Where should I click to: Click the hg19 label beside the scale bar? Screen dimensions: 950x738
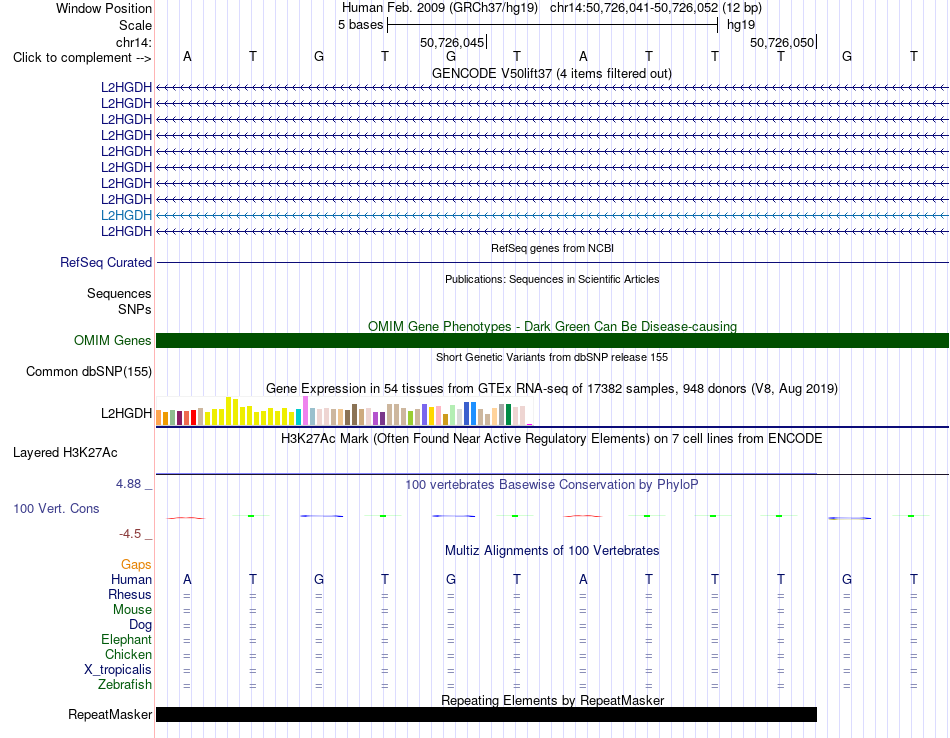pos(741,25)
